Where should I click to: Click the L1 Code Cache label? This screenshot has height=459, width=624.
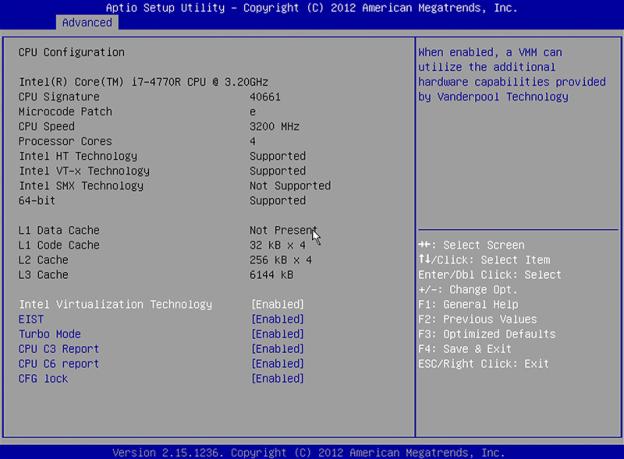click(59, 245)
